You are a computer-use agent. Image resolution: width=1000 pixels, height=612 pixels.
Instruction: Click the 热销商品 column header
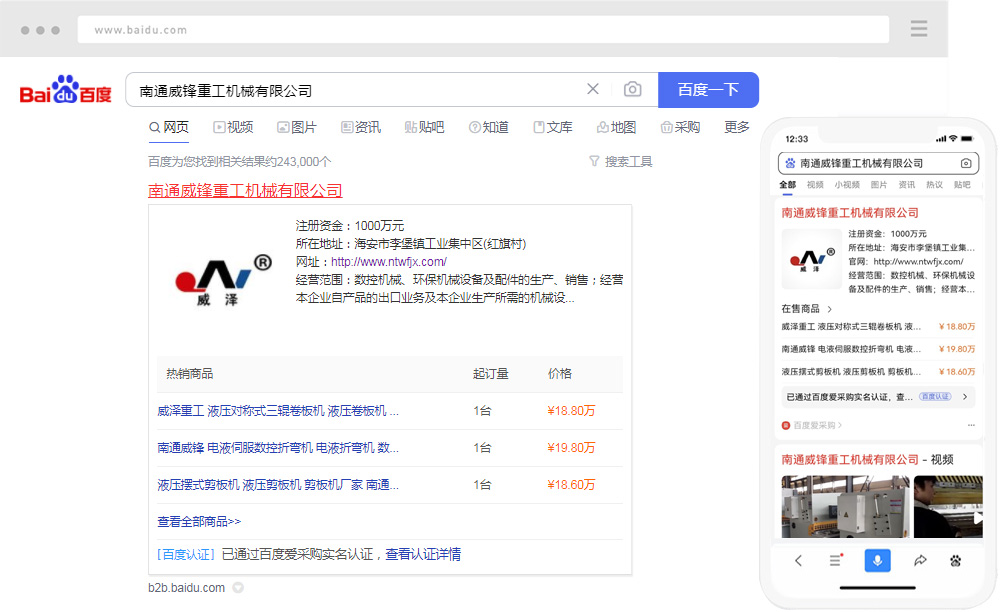pos(189,374)
